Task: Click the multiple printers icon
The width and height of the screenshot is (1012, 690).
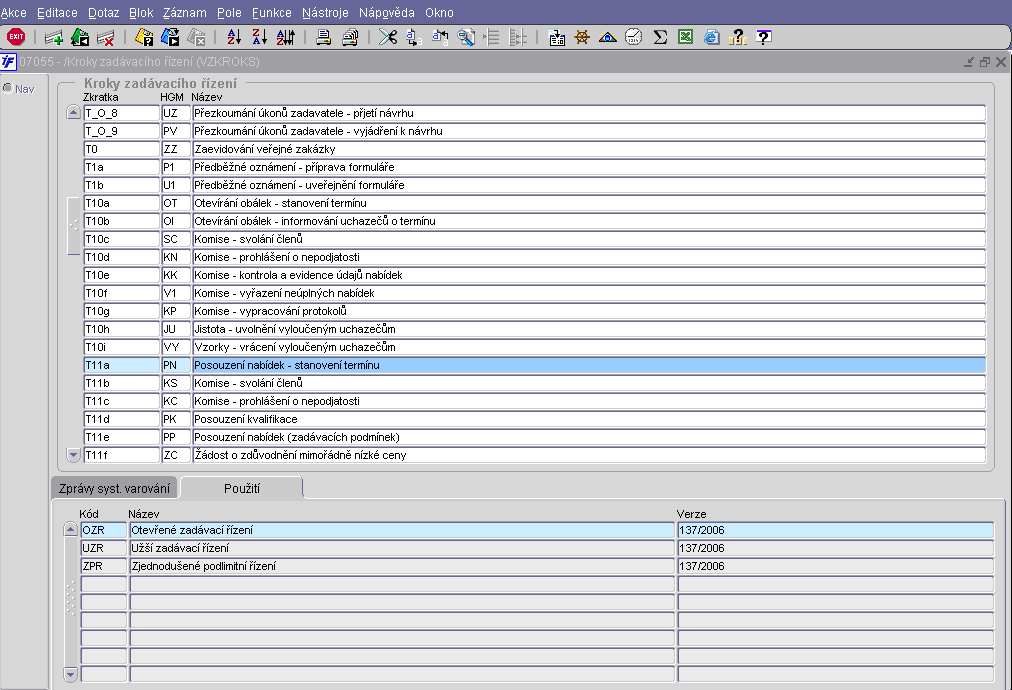Action: pyautogui.click(x=350, y=37)
